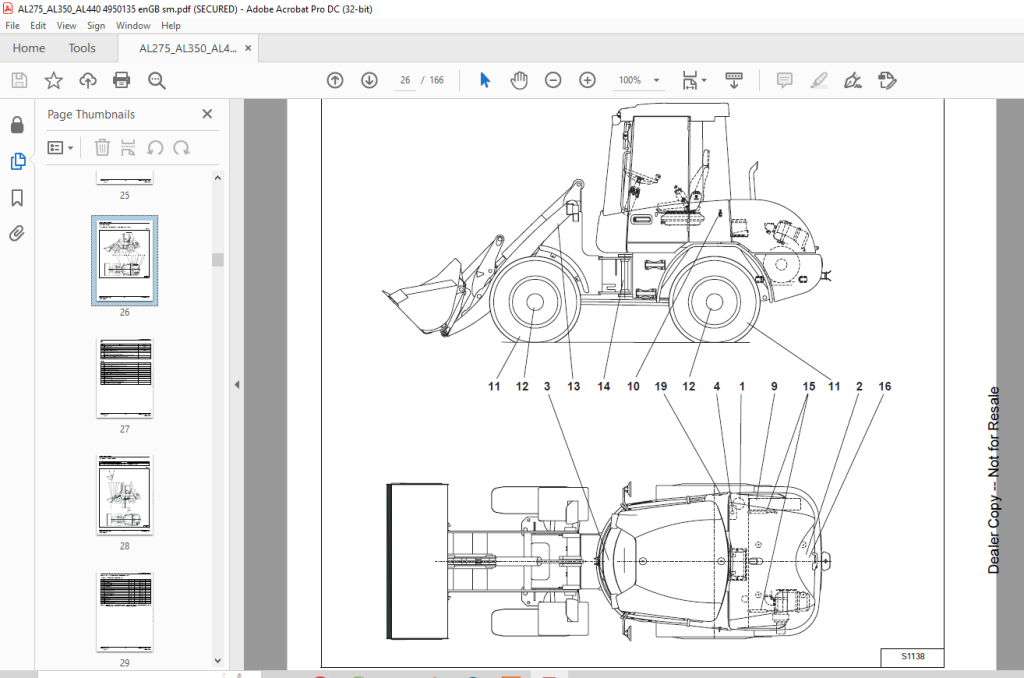Open the Bookmarks side panel
This screenshot has height=678, width=1024.
18,198
